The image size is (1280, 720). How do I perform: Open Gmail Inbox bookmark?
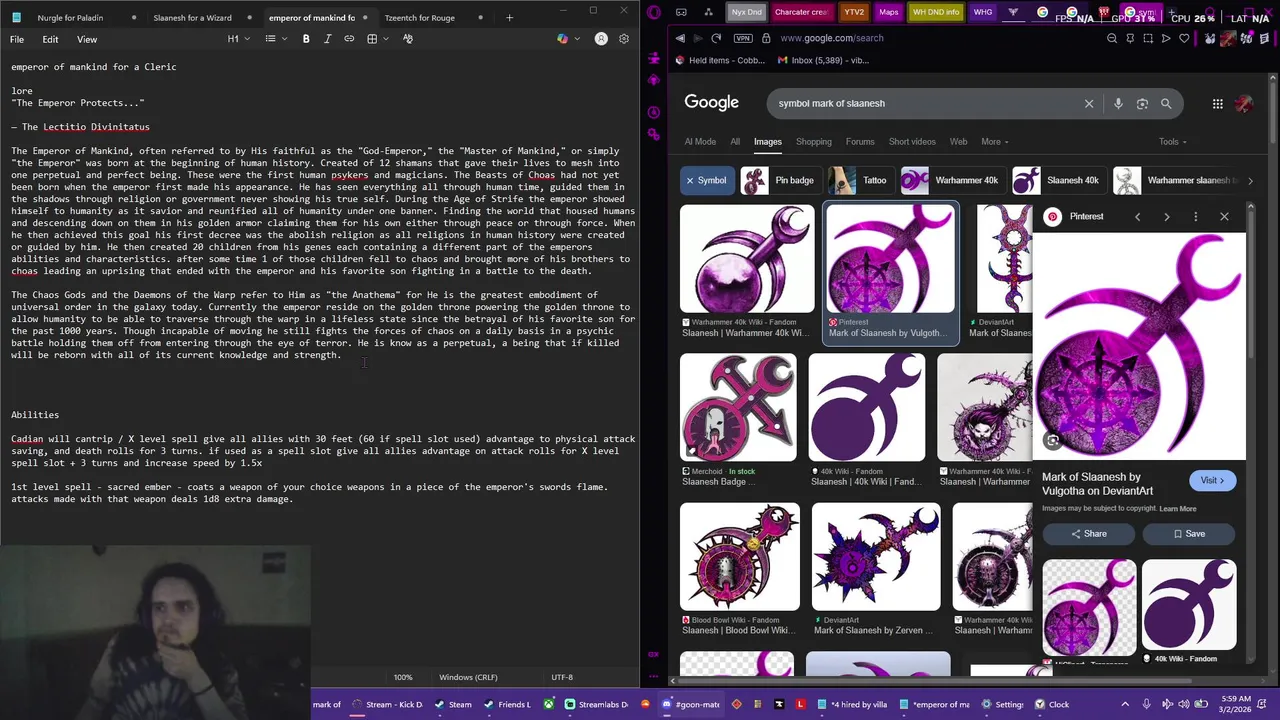(823, 60)
